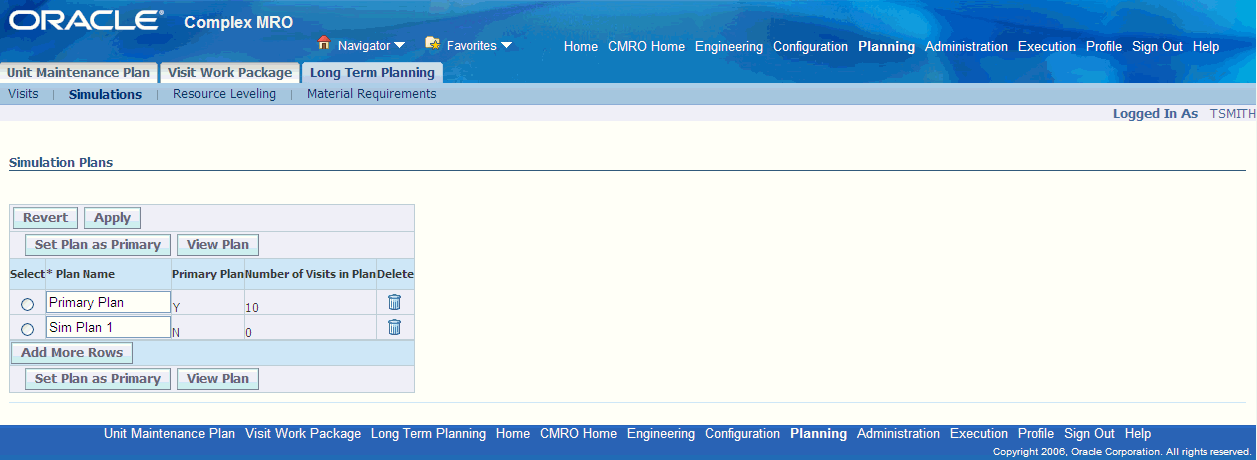Click the Primary Plan value Y
Screen dimensions: 1257x460
(x=176, y=307)
